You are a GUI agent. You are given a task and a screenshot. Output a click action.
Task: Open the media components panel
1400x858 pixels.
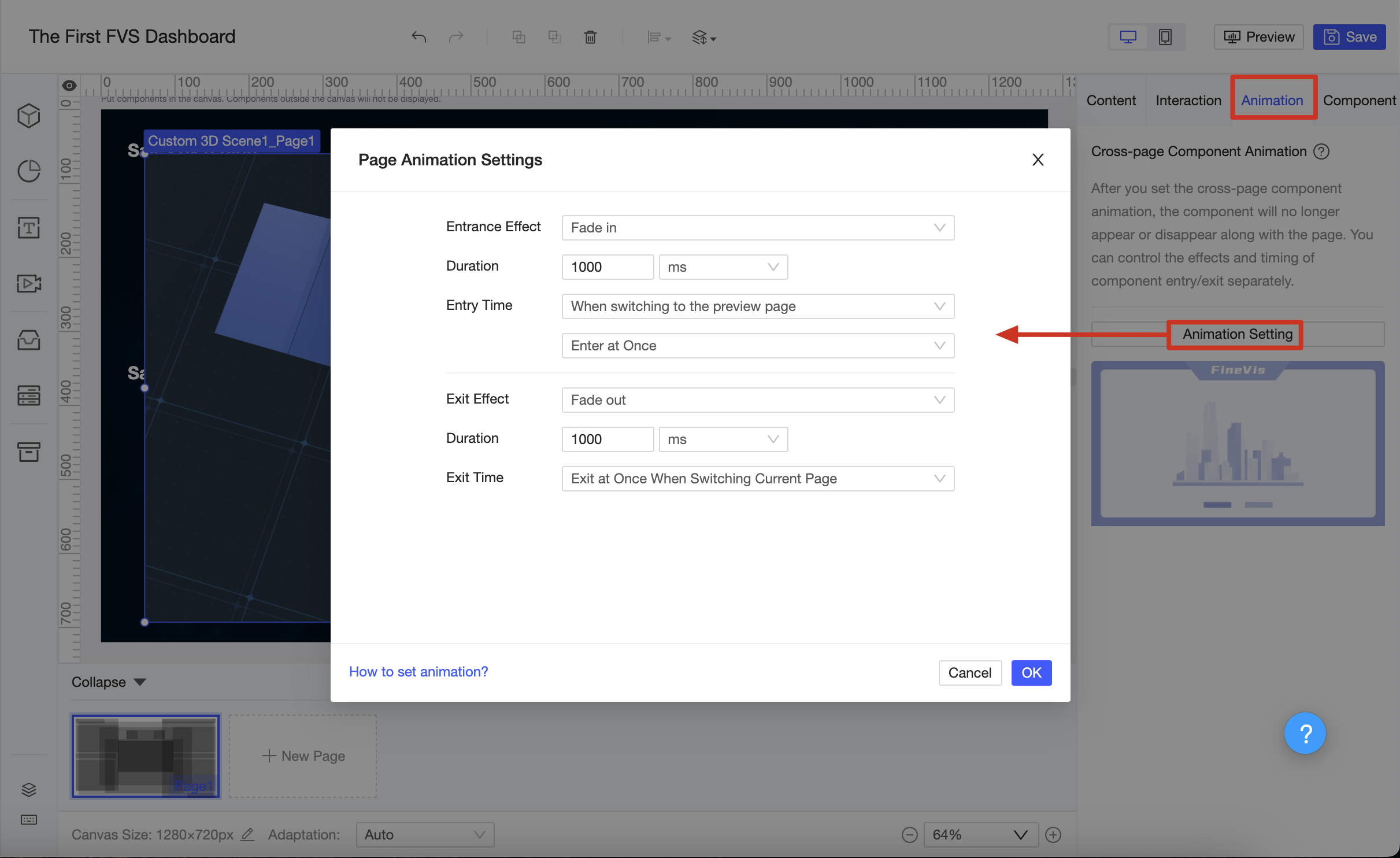28,283
